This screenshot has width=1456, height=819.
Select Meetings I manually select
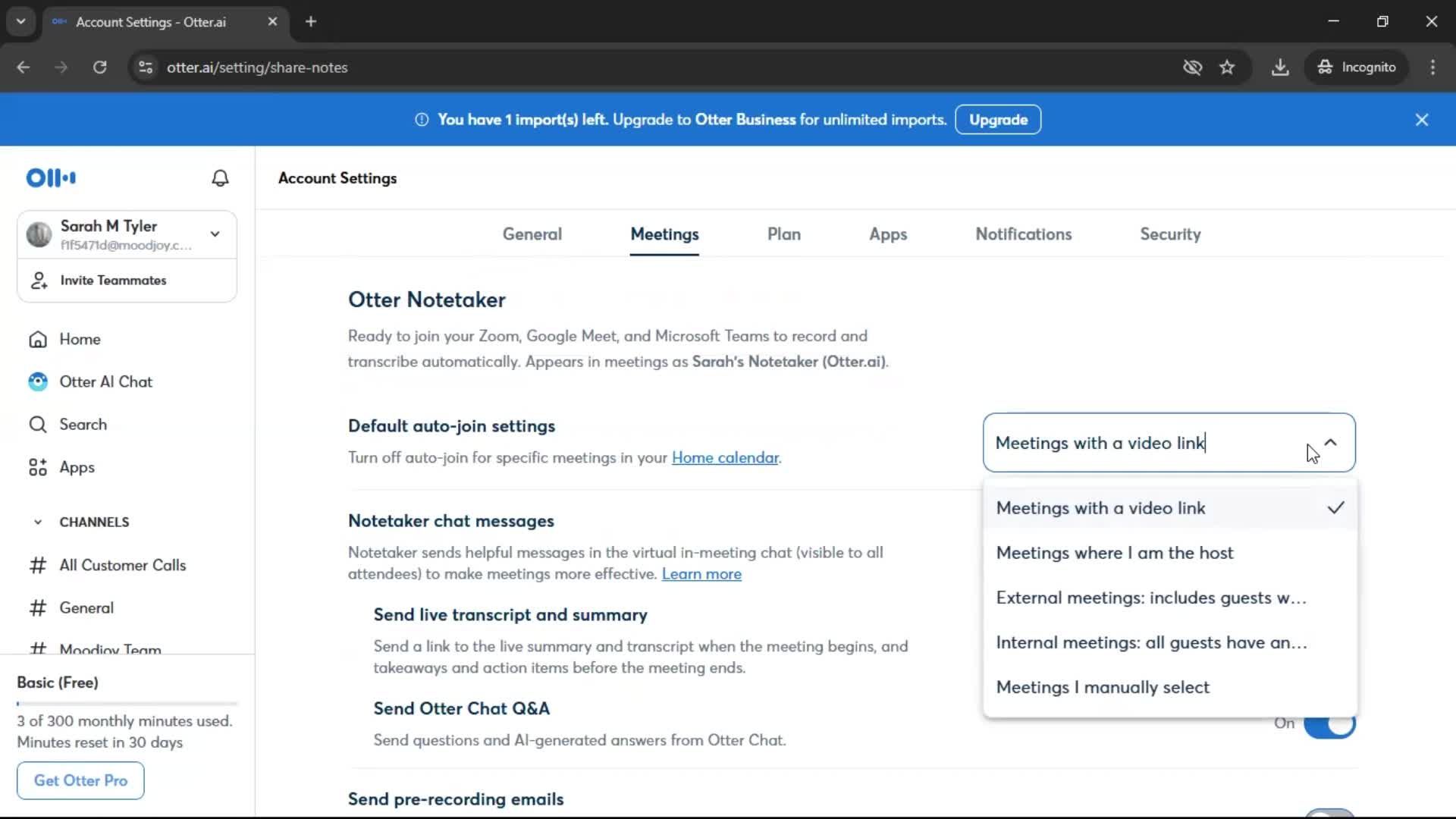coord(1170,687)
